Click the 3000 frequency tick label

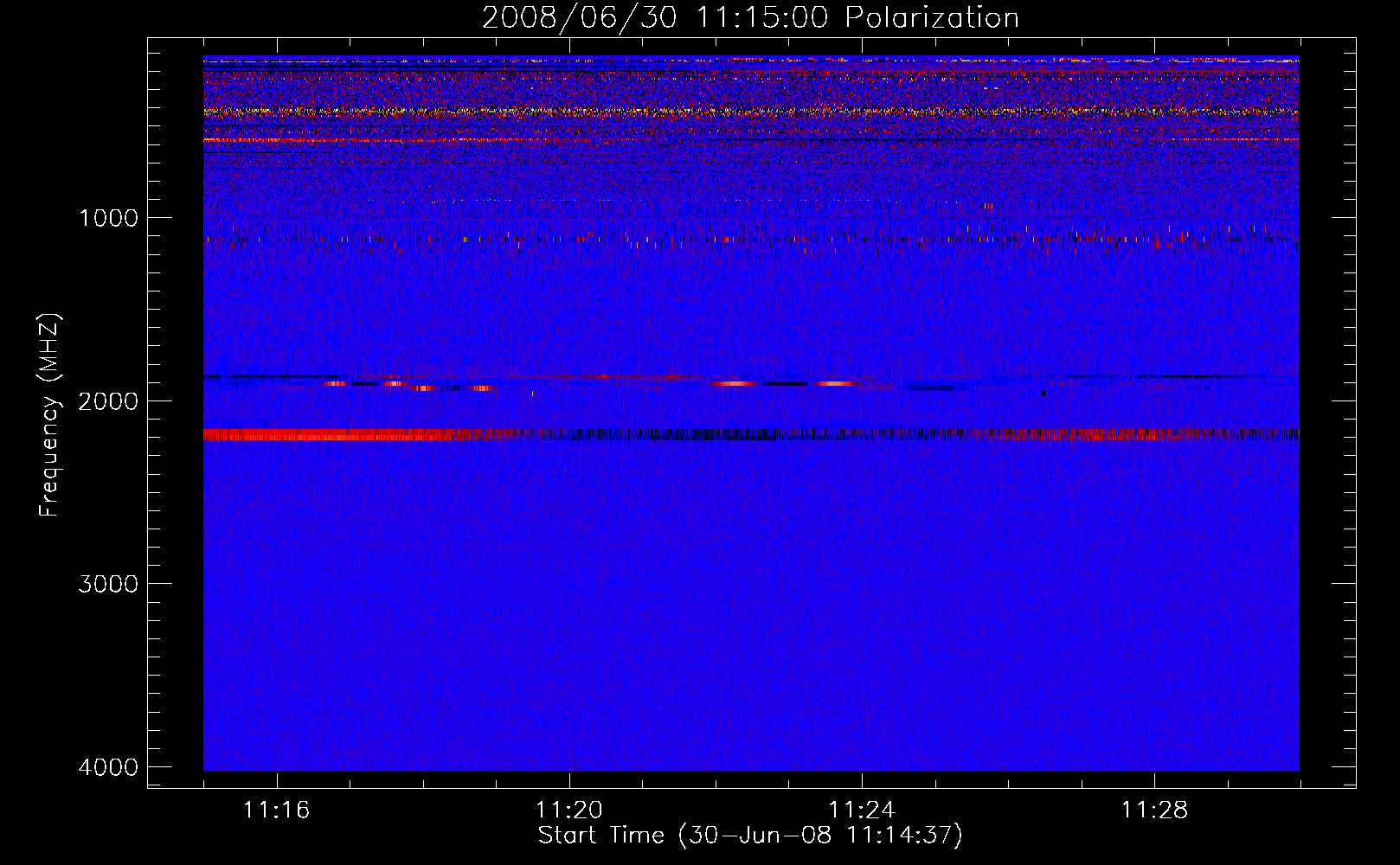click(x=108, y=584)
